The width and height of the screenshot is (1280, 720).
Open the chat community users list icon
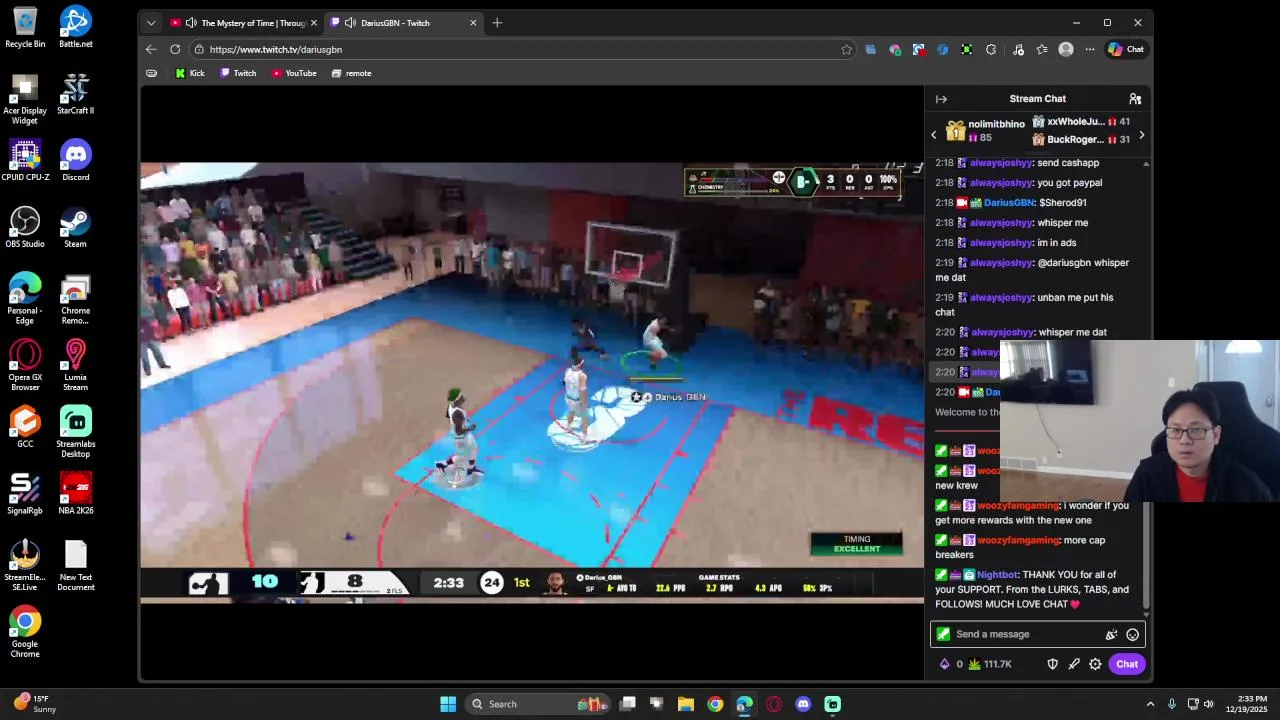click(1135, 99)
